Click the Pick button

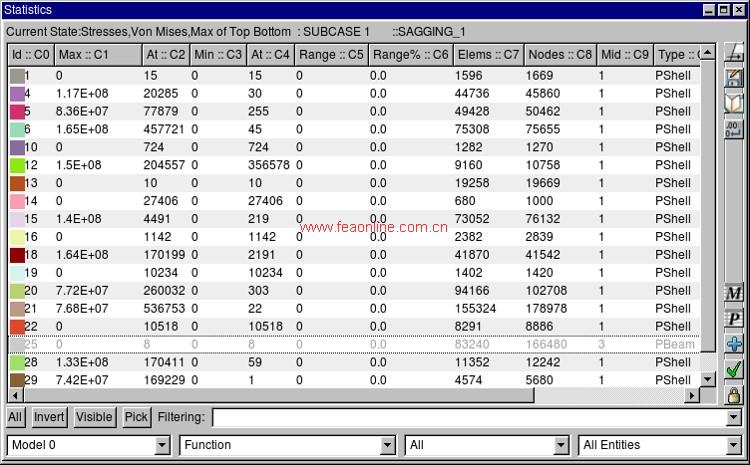(136, 417)
